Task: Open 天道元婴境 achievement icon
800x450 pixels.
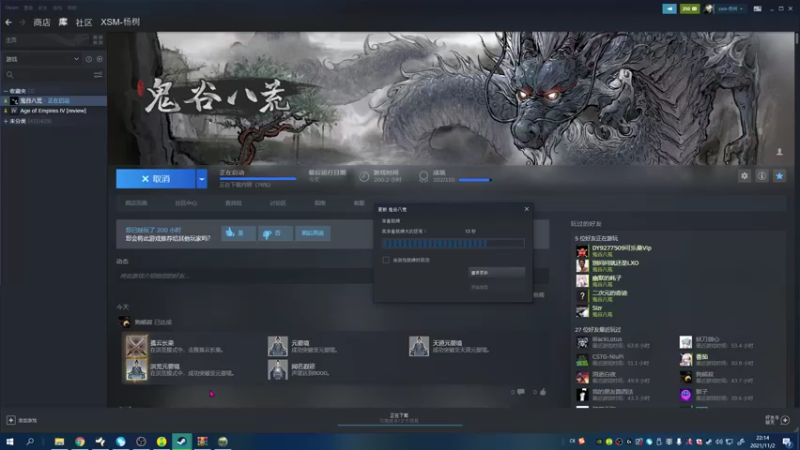Action: point(418,346)
